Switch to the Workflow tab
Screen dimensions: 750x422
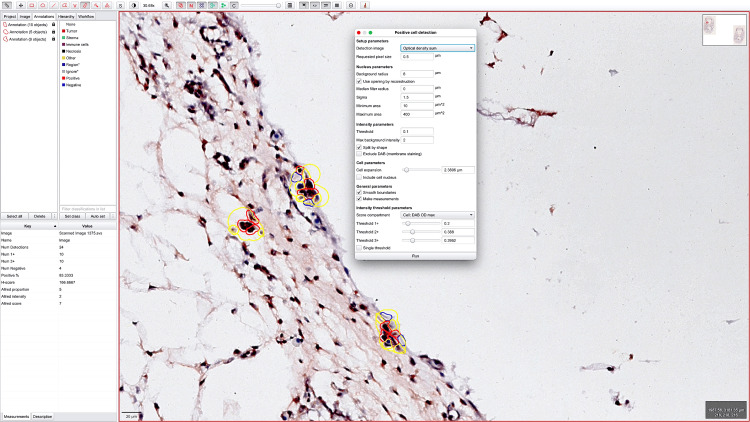pyautogui.click(x=86, y=16)
